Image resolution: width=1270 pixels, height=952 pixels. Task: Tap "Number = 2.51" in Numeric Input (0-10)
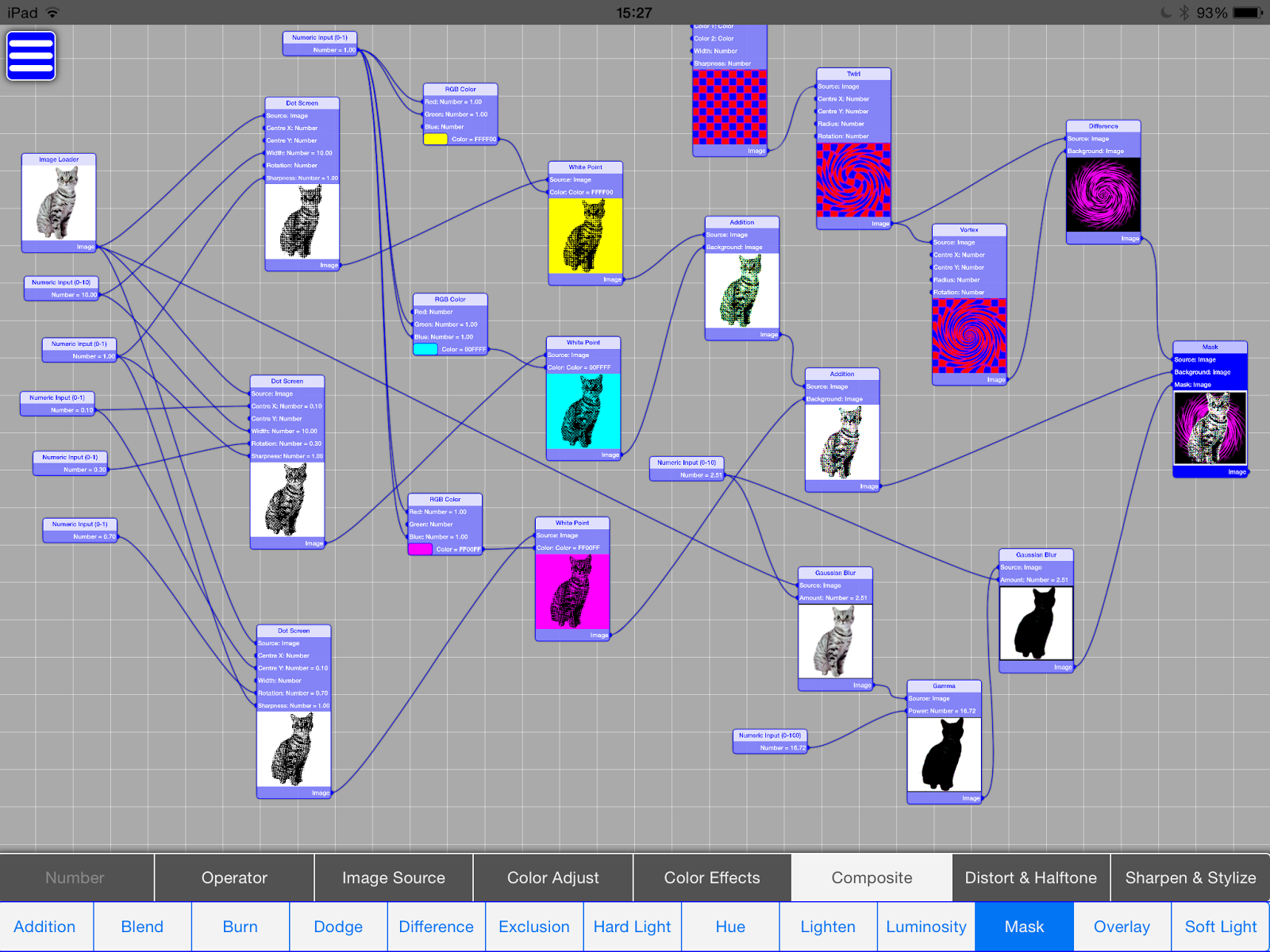[701, 475]
